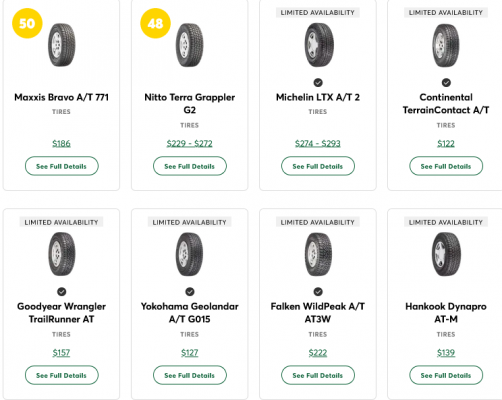This screenshot has width=502, height=400.
Task: Open the Nitto Terra Grappler G2 tire image
Action: [x=190, y=45]
